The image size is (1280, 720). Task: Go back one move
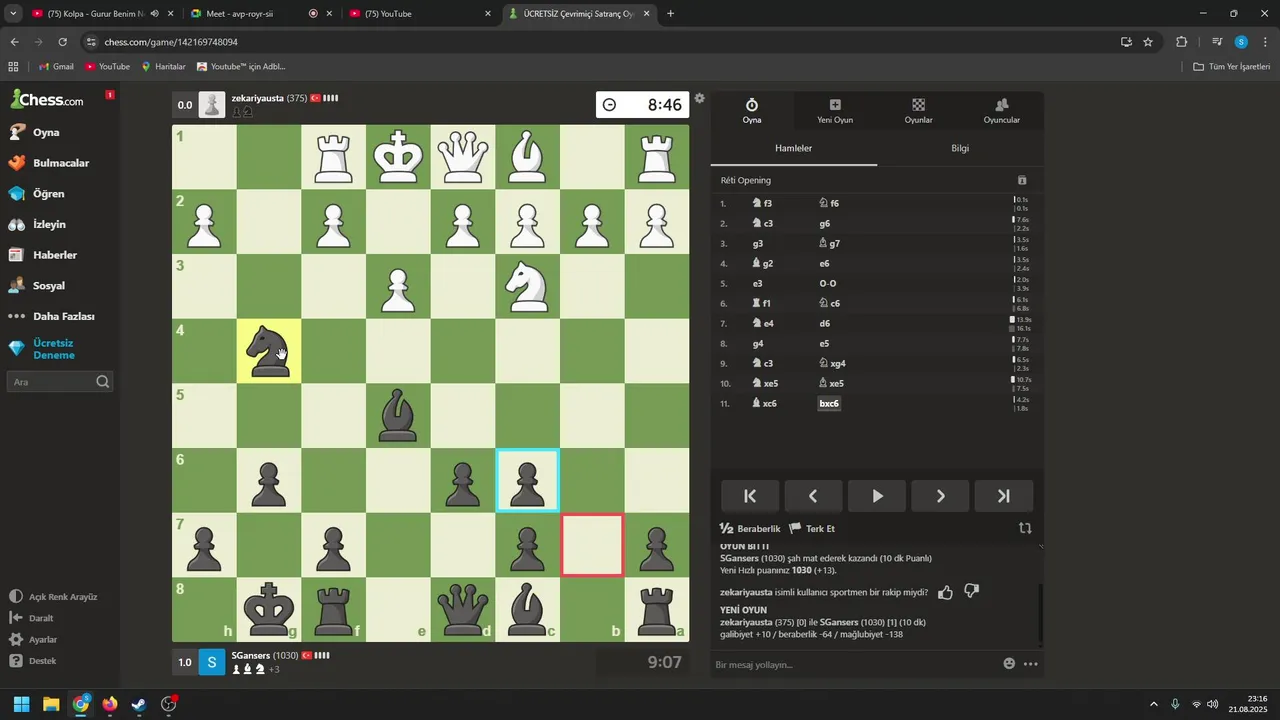point(813,496)
